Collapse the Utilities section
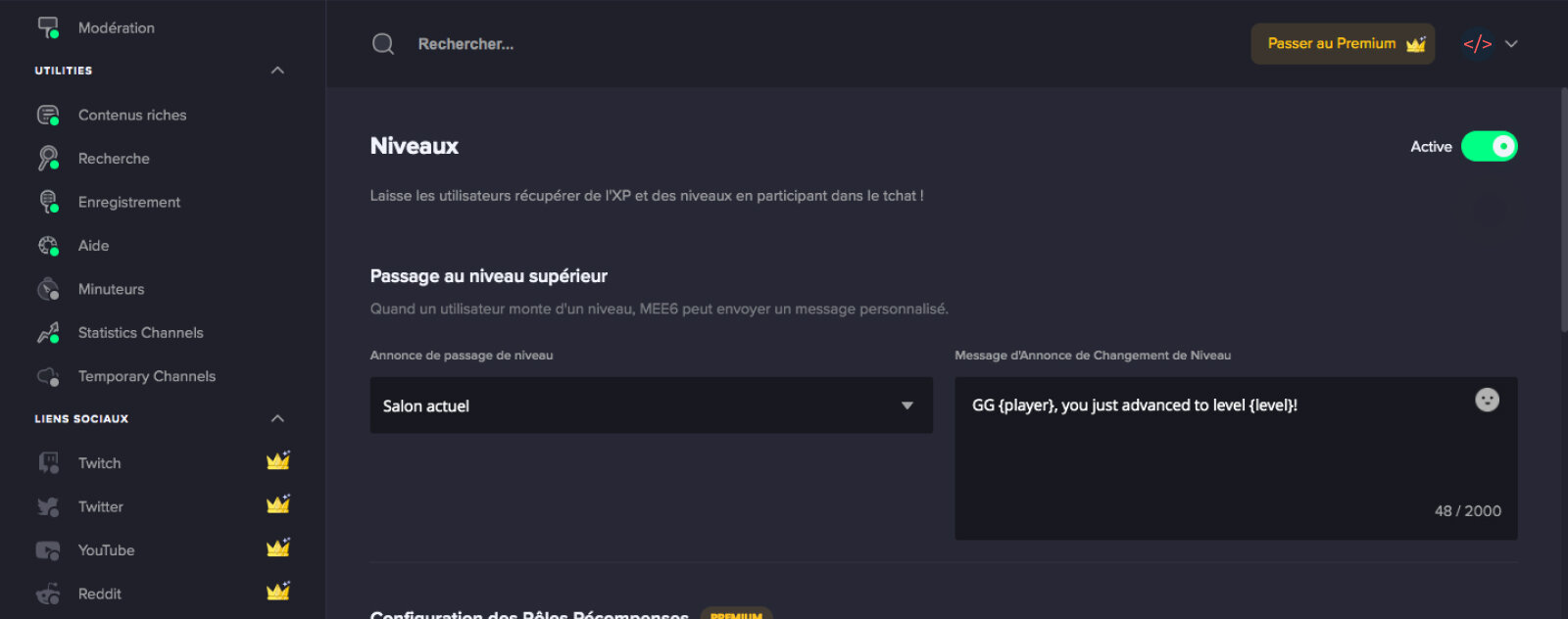The image size is (1568, 619). (x=277, y=71)
